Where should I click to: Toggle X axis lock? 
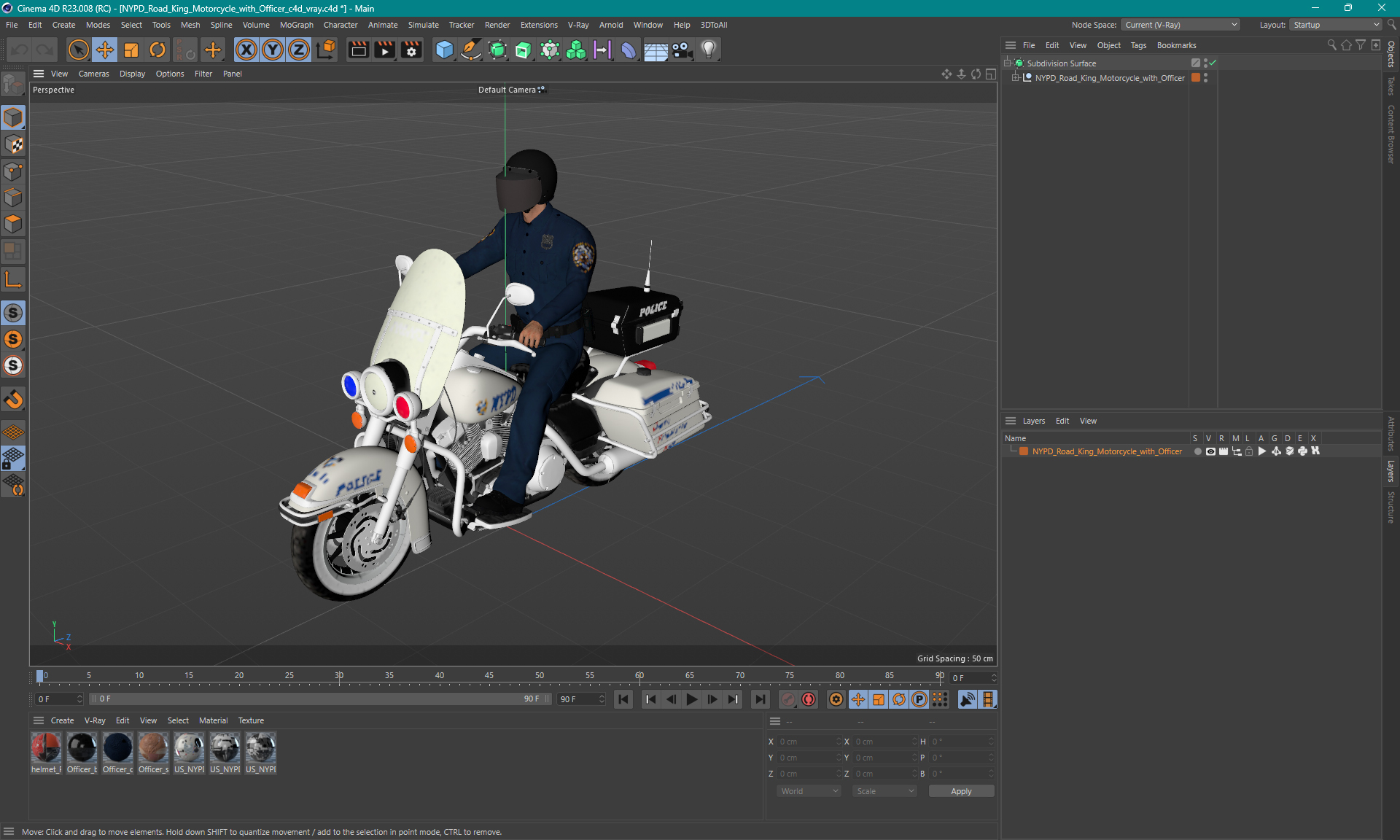click(x=246, y=50)
